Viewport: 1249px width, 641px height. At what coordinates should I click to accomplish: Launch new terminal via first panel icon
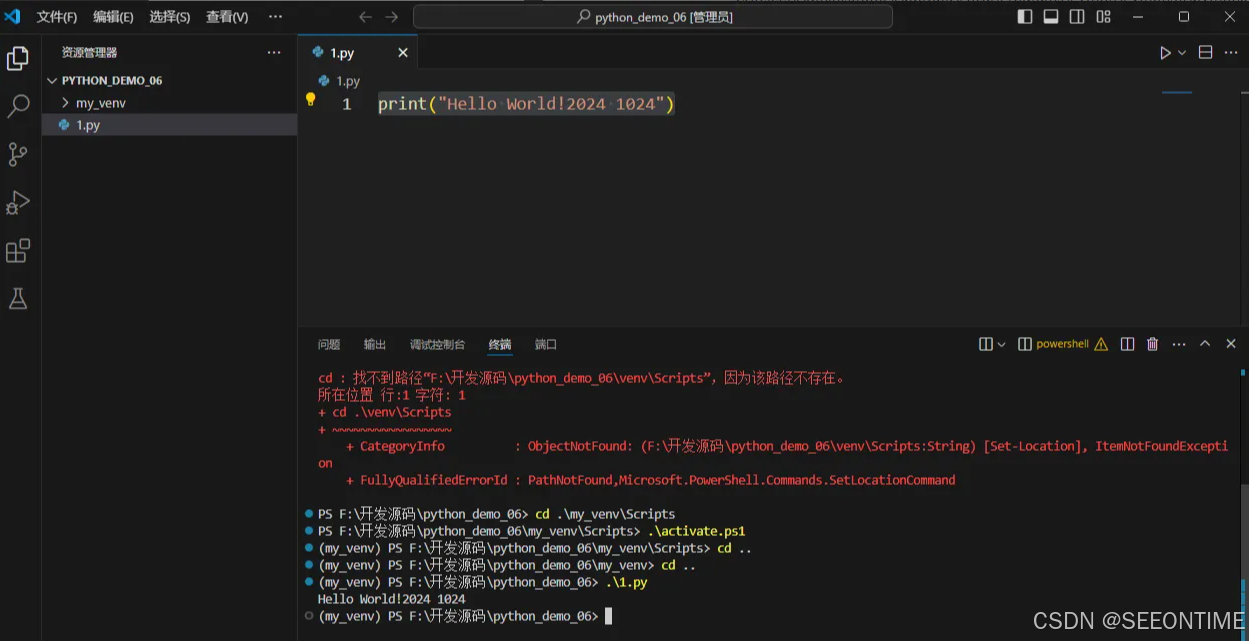(986, 344)
